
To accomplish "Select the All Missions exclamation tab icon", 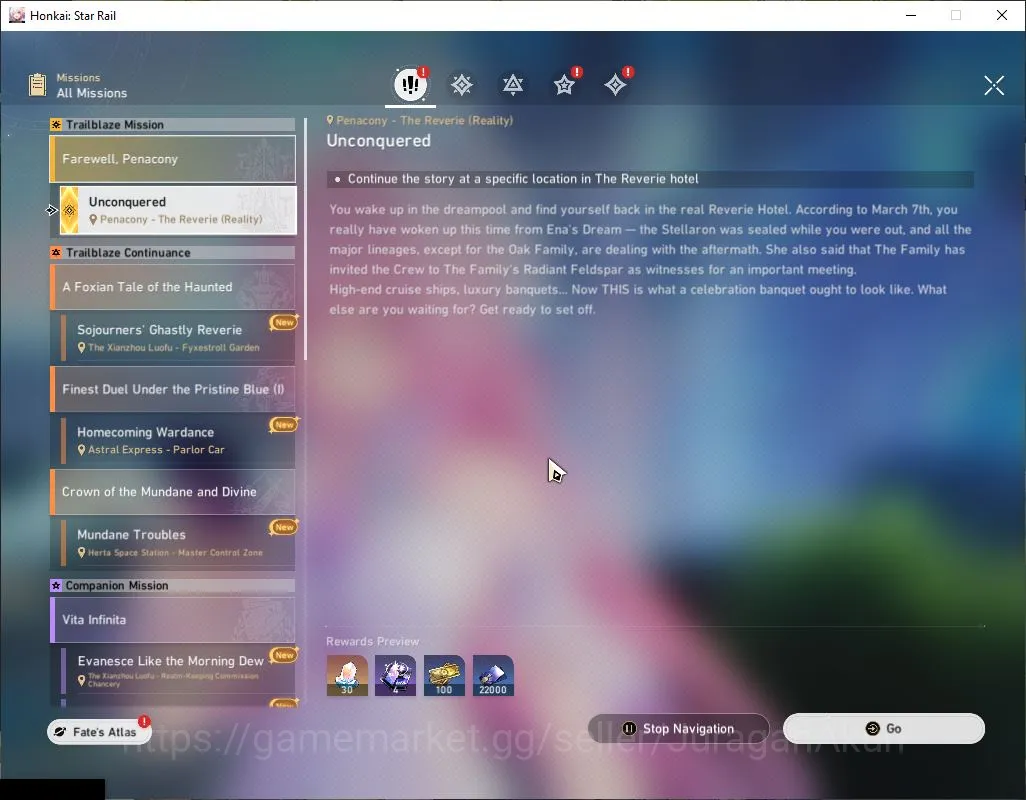I will 410,84.
